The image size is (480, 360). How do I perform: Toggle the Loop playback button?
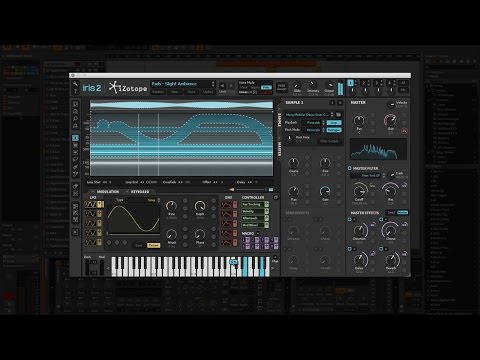tap(334, 123)
